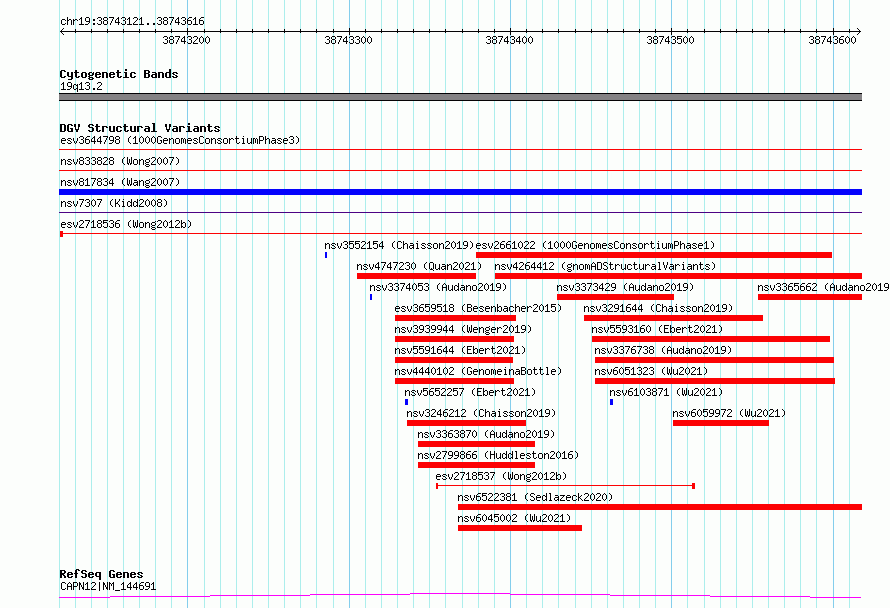The image size is (890, 608).
Task: Select the nsv833828 (Wong2007) variant label
Action: (x=120, y=161)
